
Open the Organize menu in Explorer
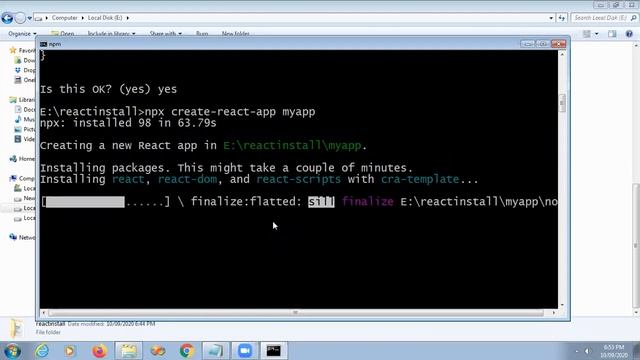(22, 33)
